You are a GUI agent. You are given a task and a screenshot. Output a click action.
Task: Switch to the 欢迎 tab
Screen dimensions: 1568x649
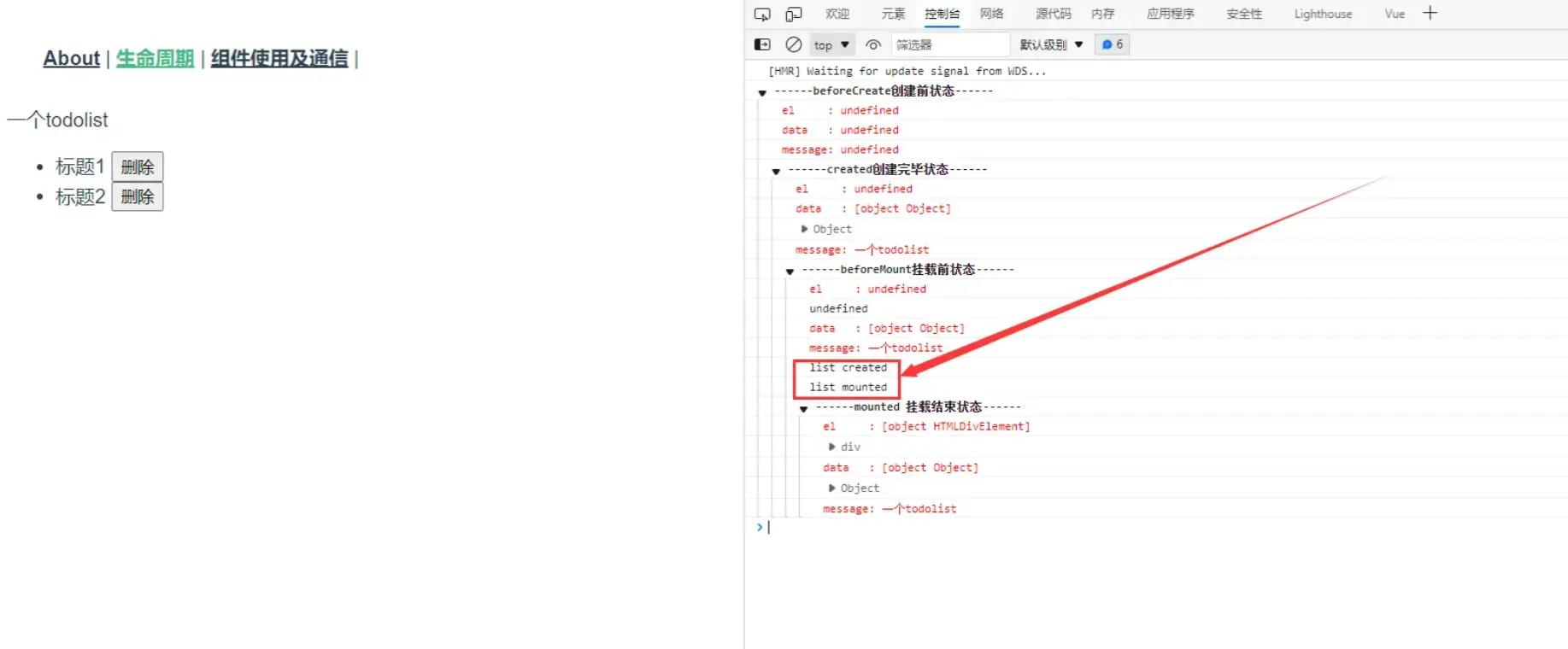click(x=837, y=14)
